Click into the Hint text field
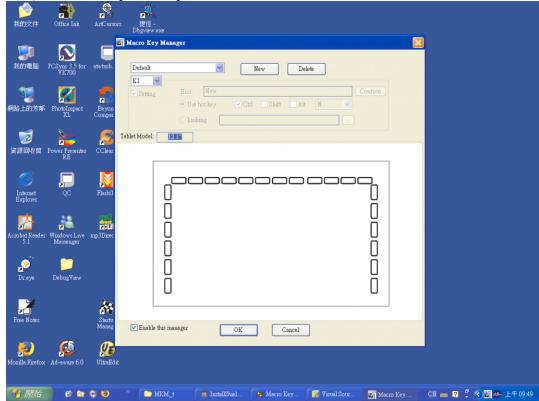 point(278,91)
